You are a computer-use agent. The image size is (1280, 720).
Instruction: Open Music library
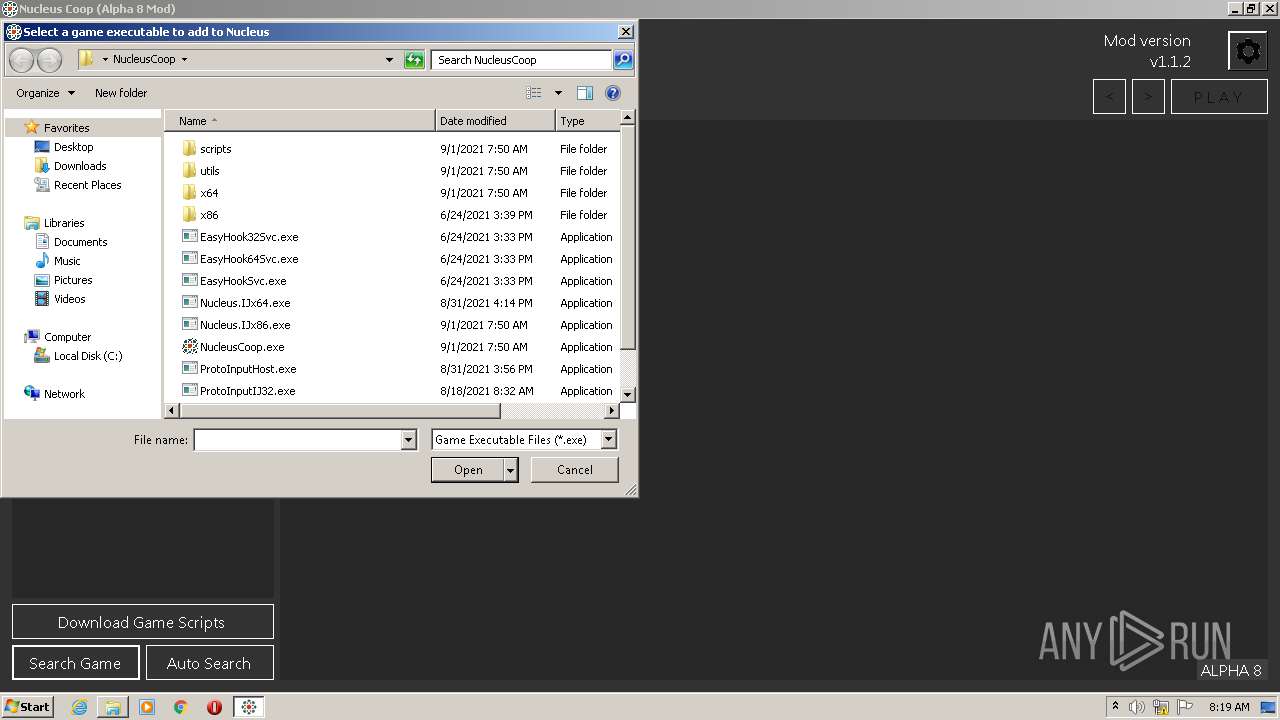tap(67, 261)
